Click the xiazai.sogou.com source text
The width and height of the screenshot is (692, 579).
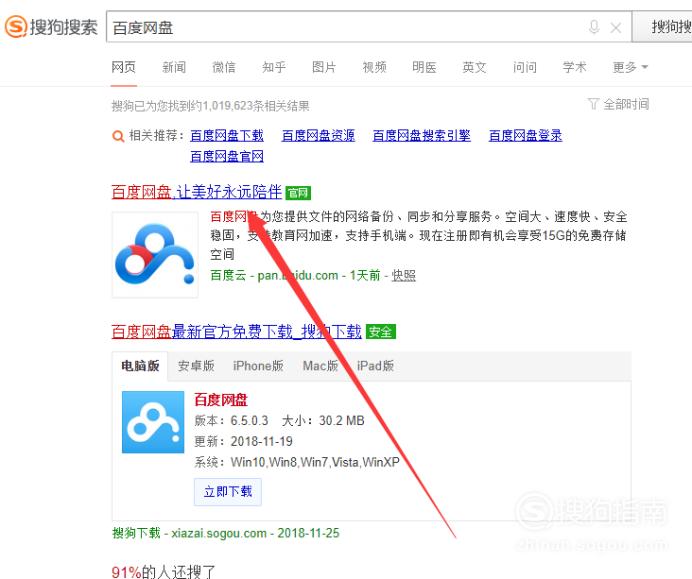coord(219,533)
